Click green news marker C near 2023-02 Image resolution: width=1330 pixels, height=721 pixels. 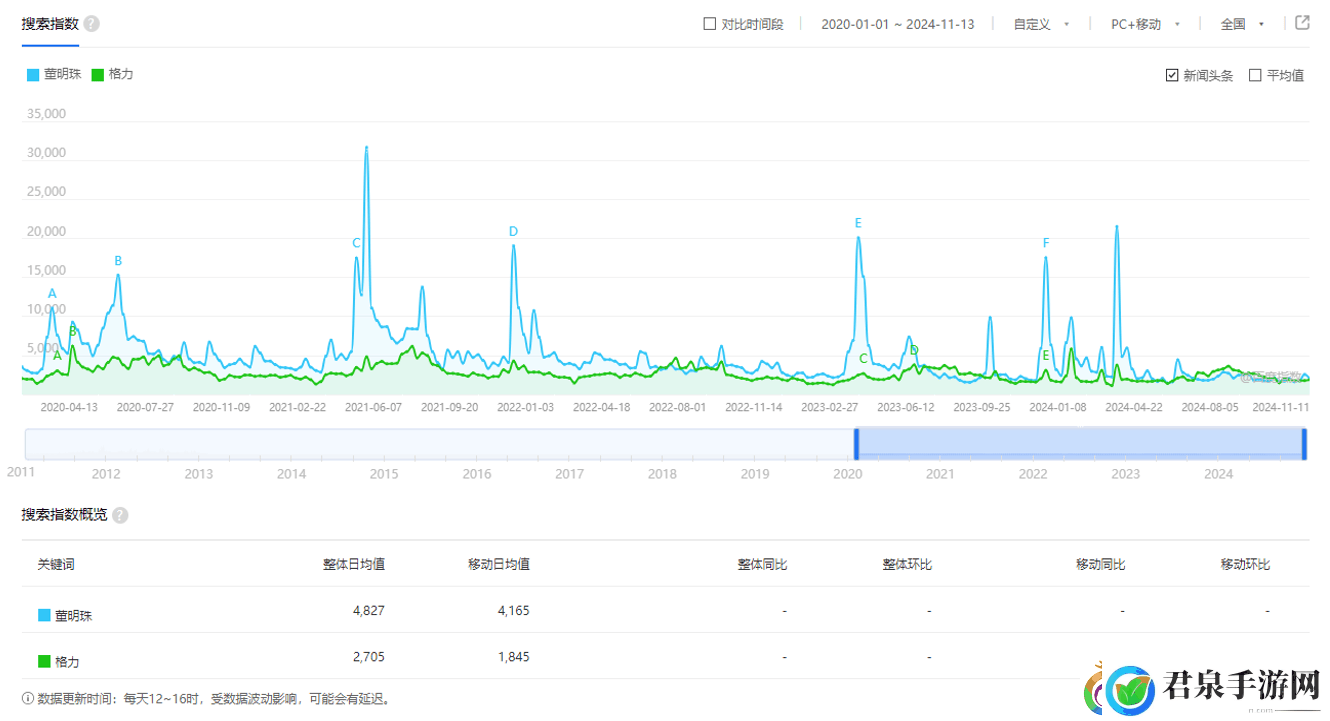click(863, 358)
